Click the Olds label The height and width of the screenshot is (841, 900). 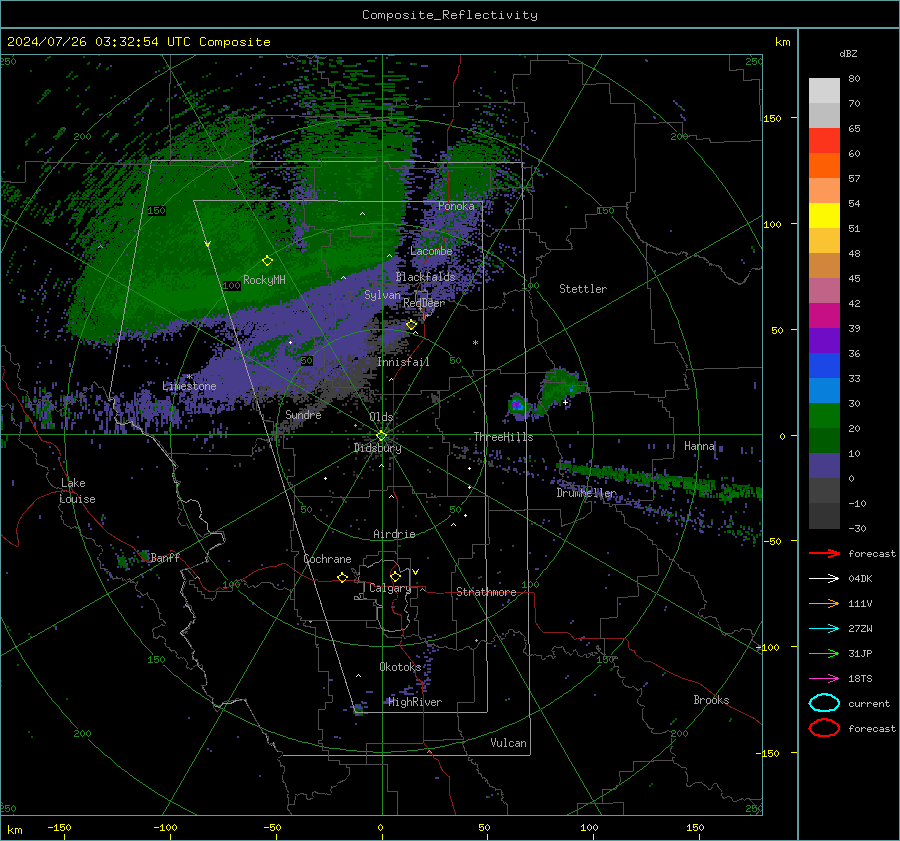[381, 417]
